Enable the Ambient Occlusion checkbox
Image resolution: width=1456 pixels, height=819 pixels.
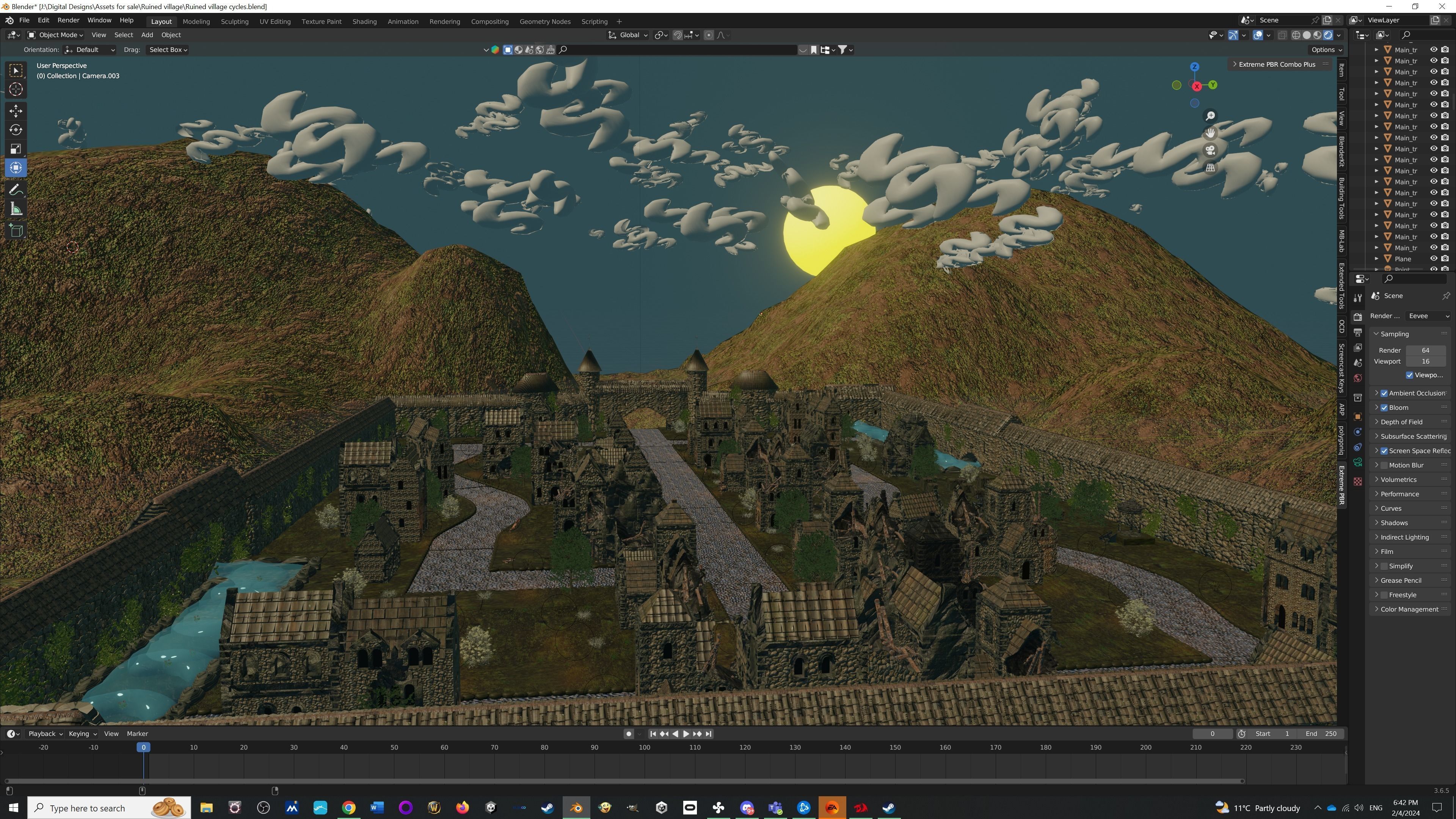point(1384,394)
